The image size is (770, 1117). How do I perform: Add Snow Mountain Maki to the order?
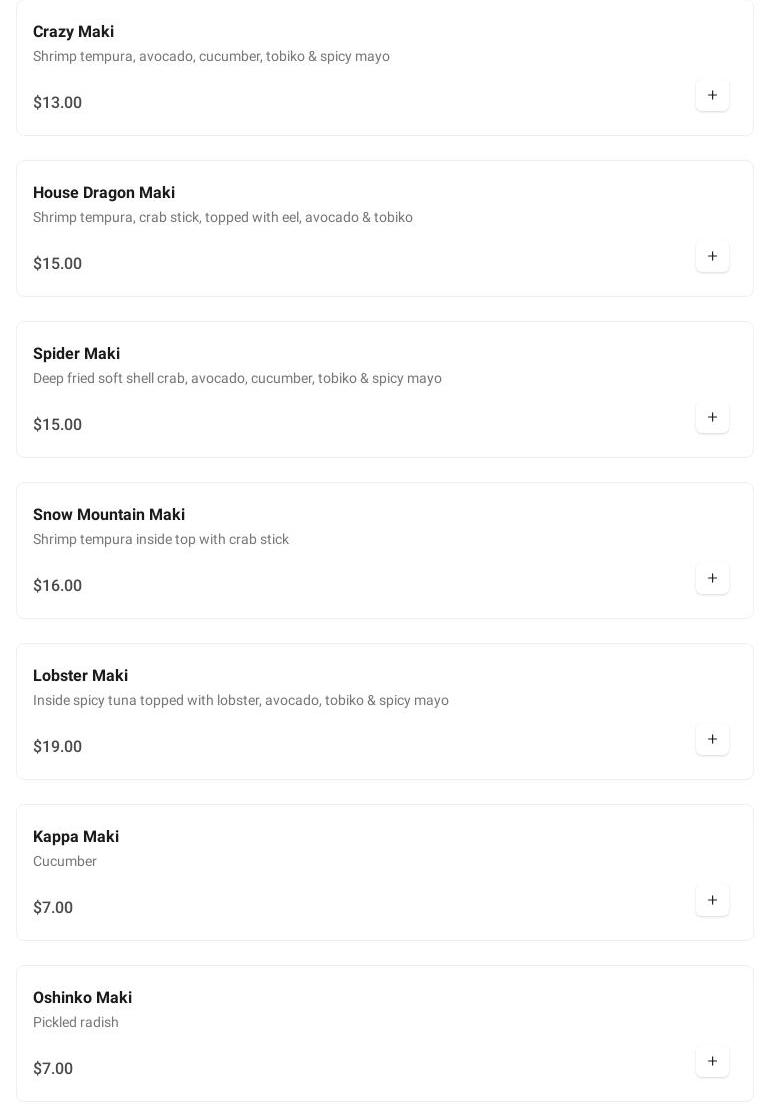tap(712, 578)
